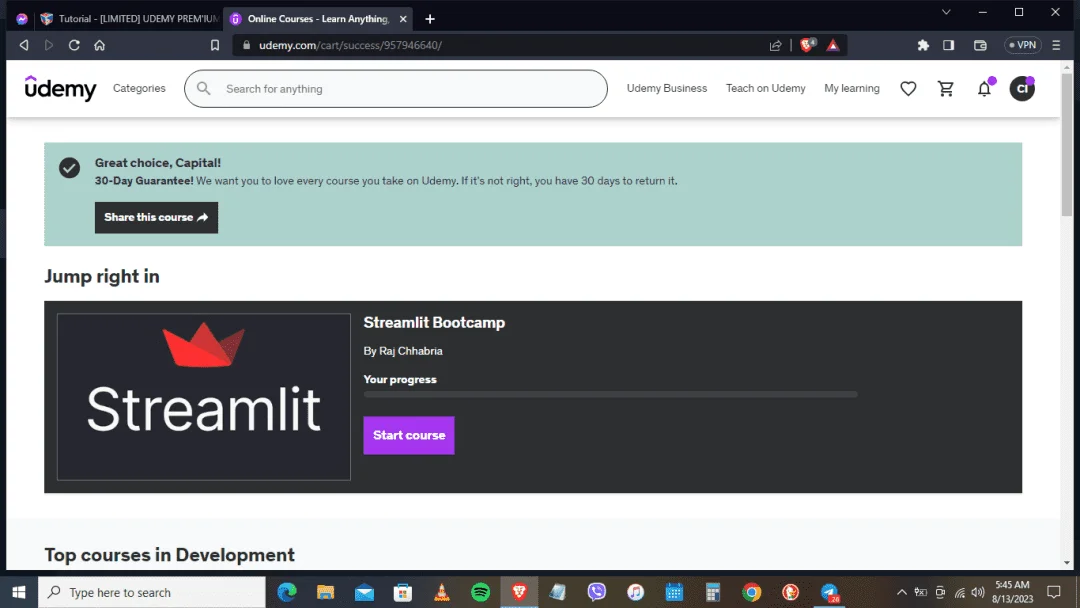The width and height of the screenshot is (1080, 608).
Task: Click the browser forward arrow
Action: coord(49,45)
